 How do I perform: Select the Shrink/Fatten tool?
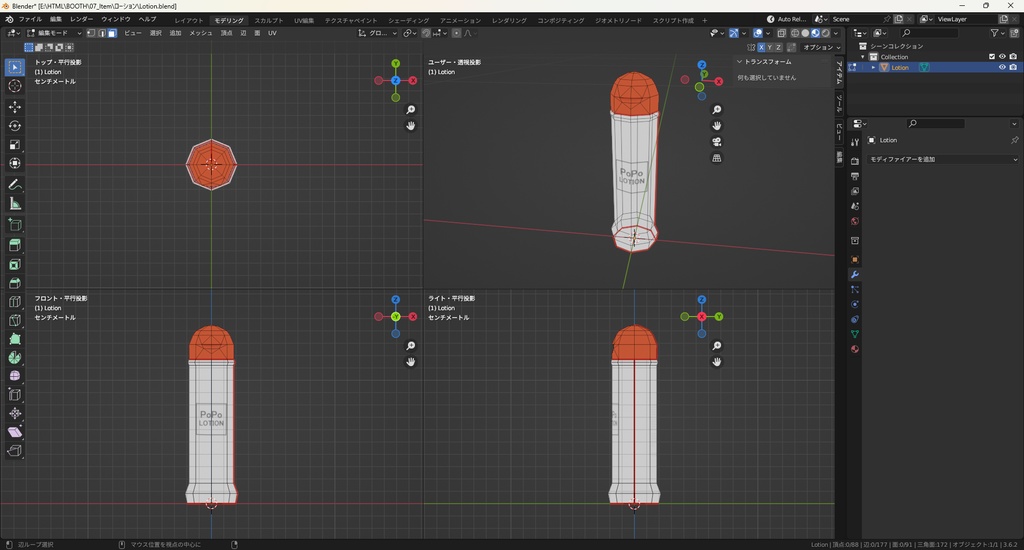[x=15, y=413]
